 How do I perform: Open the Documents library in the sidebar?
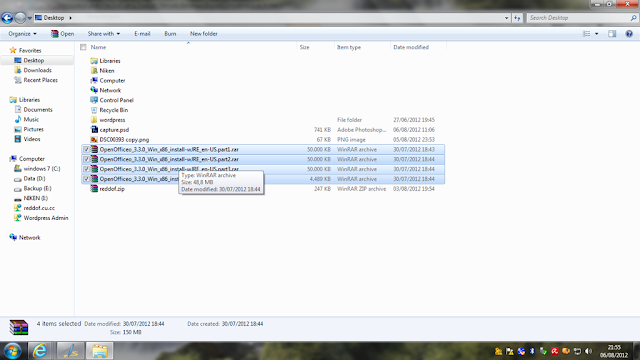click(38, 109)
